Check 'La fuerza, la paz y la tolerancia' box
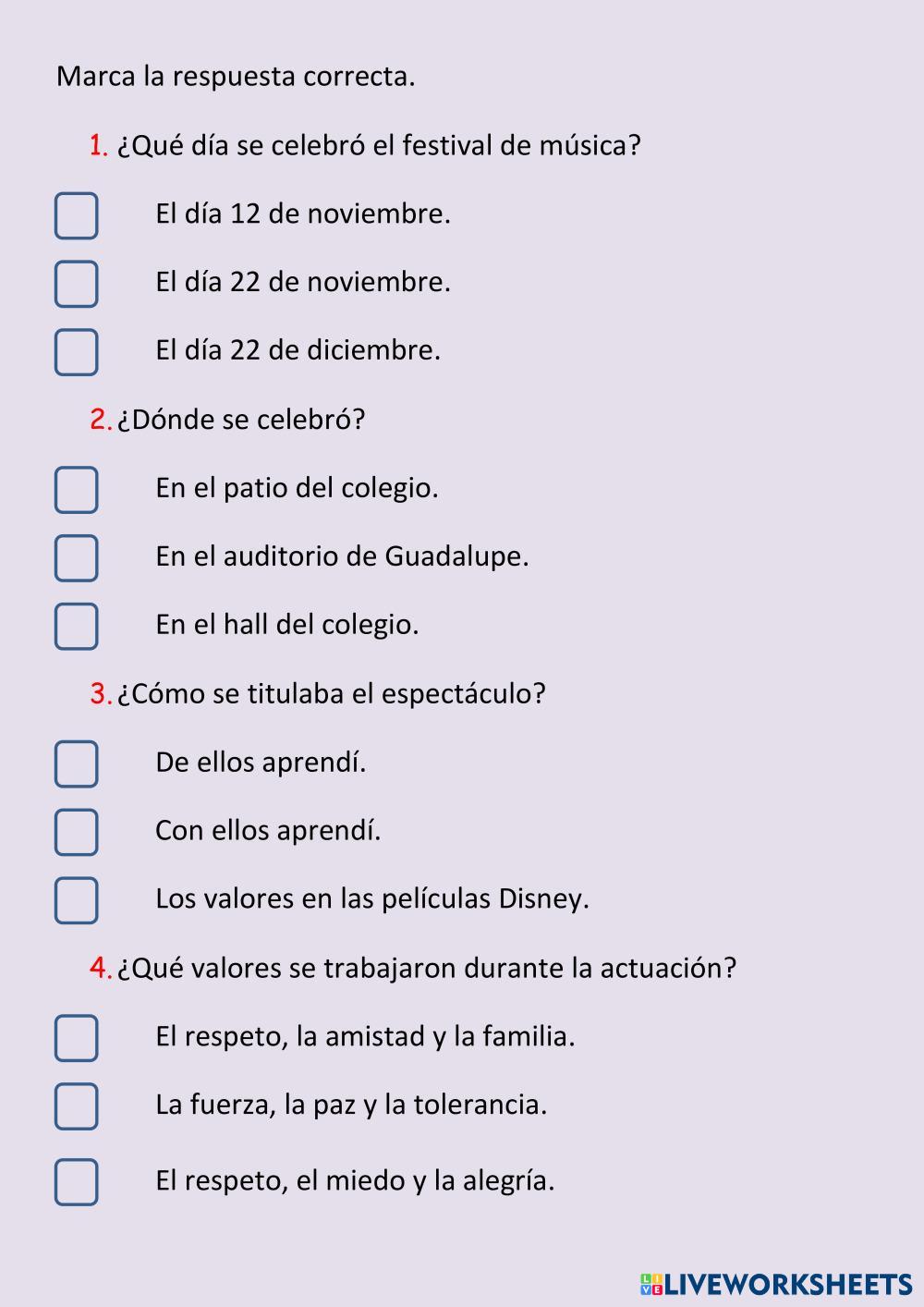Viewport: 924px width, 1307px height. click(76, 1106)
